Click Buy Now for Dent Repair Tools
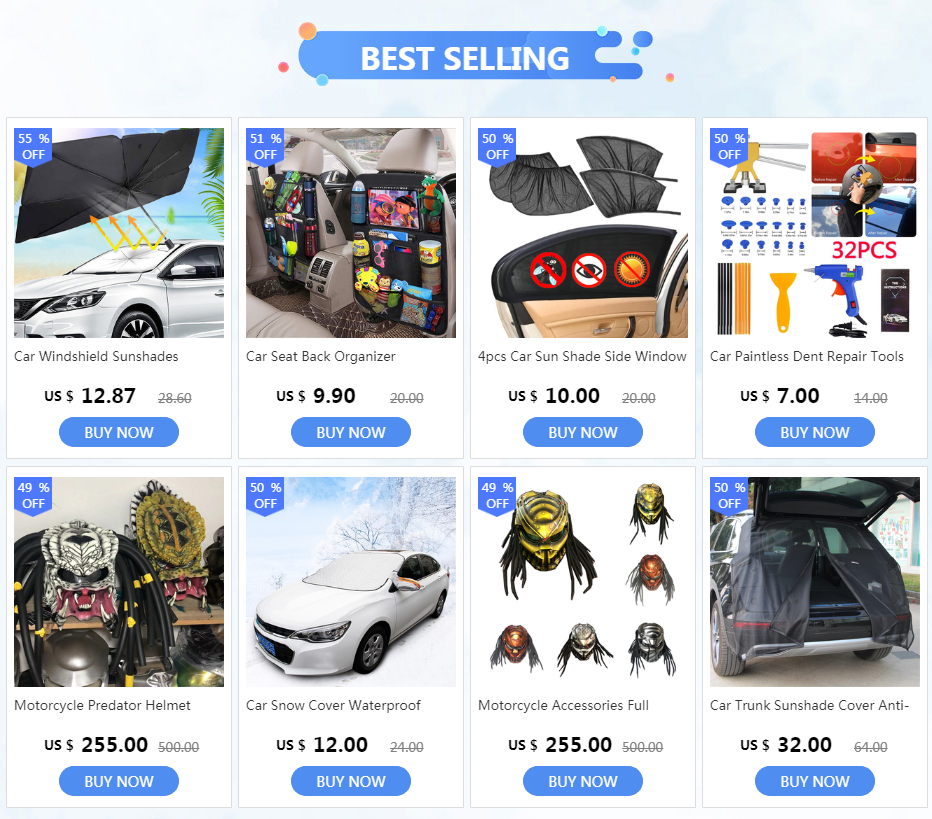 coord(815,432)
